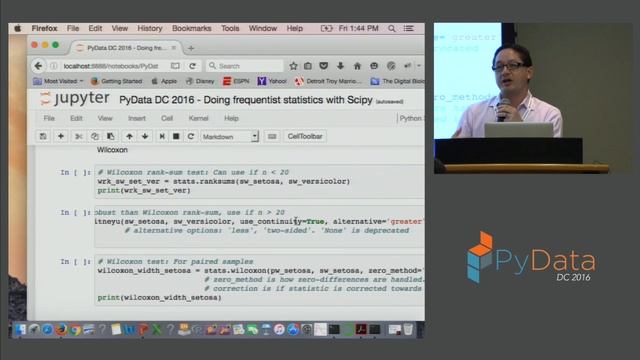This screenshot has width=640, height=360.
Task: Interrupt kernel with the stop square icon
Action: tap(176, 136)
